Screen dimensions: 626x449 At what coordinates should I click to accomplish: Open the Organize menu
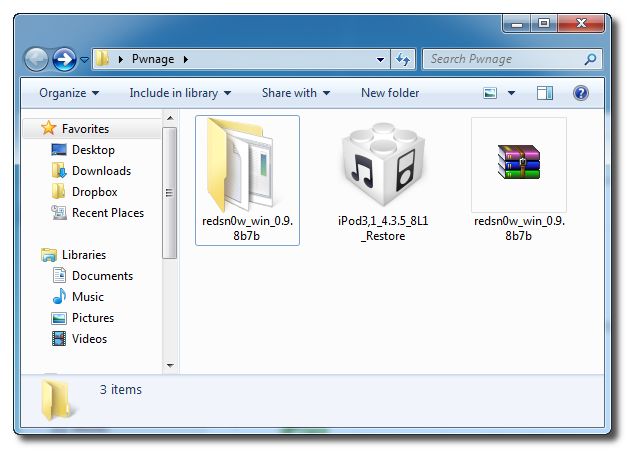point(69,93)
